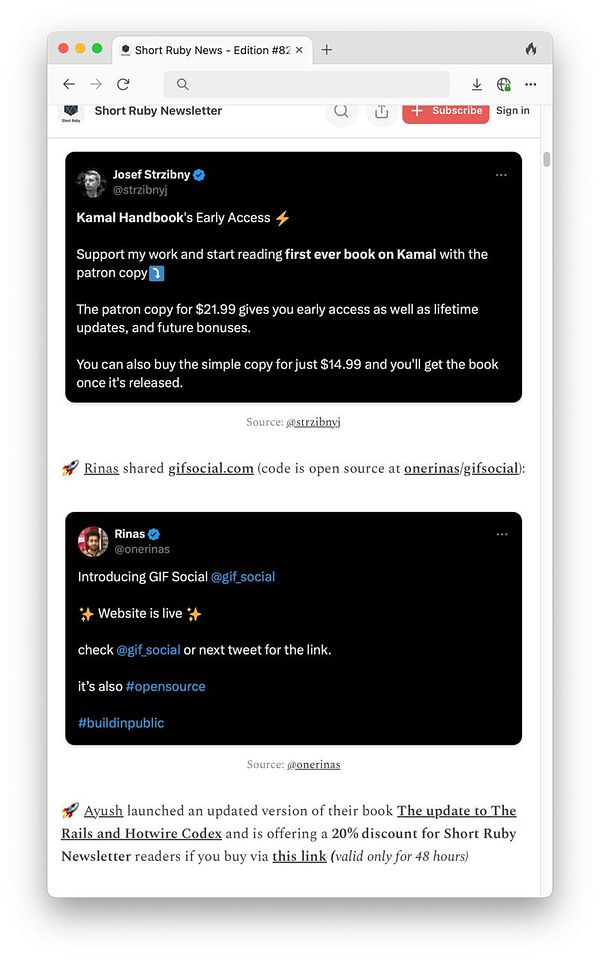Open a new tab with plus button
This screenshot has height=960, width=600.
tap(327, 50)
